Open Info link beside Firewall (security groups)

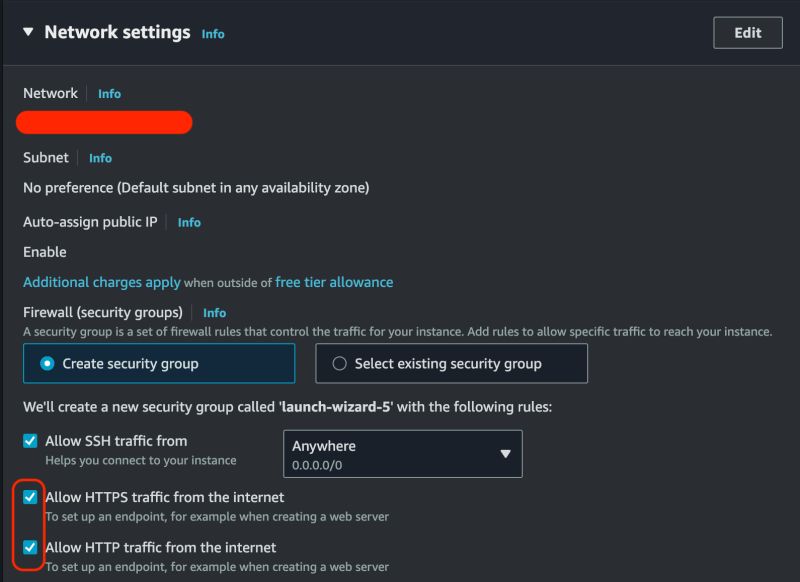point(214,313)
